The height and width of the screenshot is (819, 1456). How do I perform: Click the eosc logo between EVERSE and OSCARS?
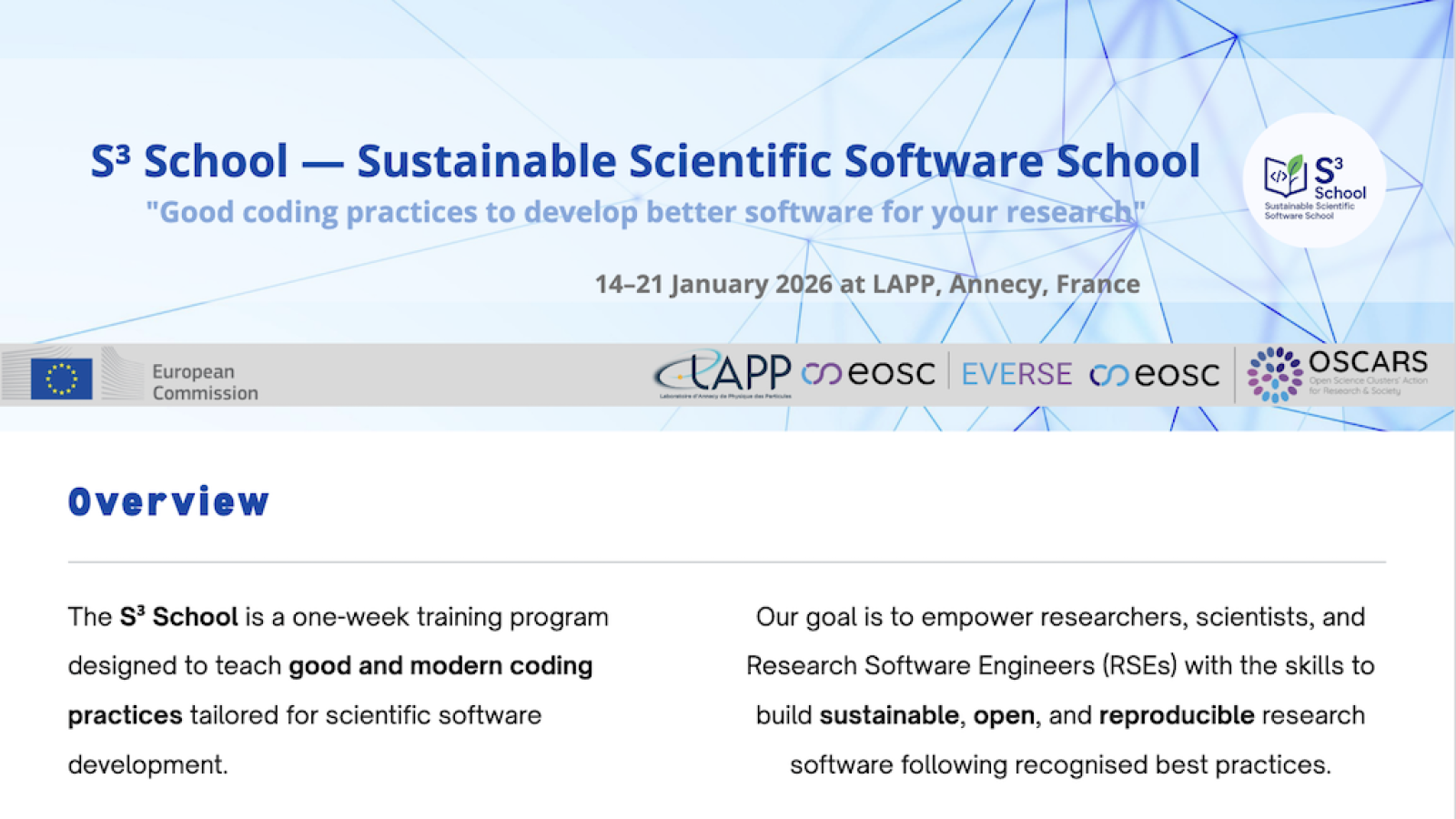pos(1154,374)
